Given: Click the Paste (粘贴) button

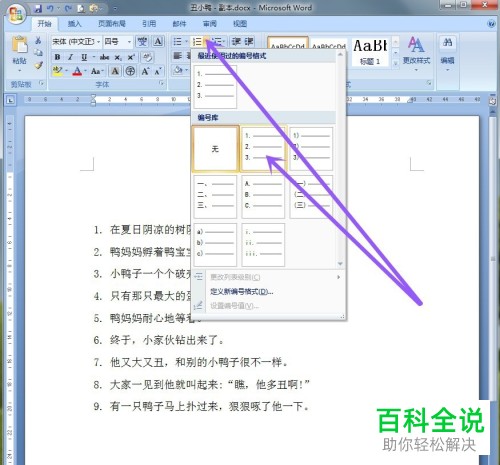Looking at the screenshot, I should [x=19, y=53].
